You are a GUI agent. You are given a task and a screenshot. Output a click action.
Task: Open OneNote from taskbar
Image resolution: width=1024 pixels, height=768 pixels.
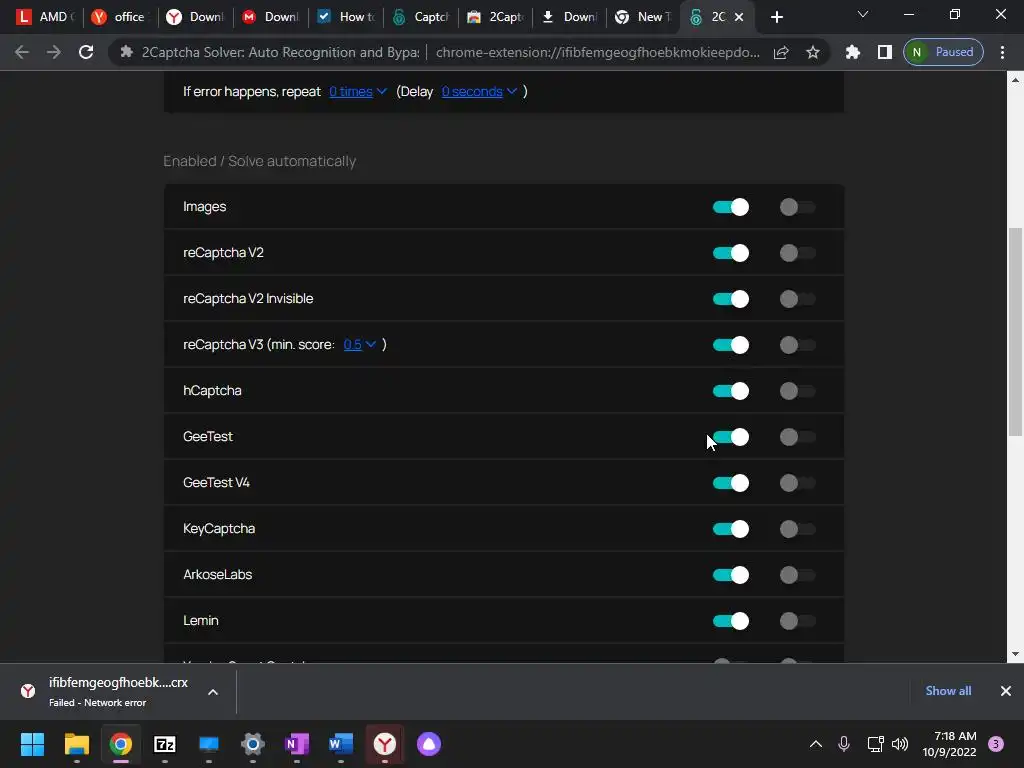point(296,744)
